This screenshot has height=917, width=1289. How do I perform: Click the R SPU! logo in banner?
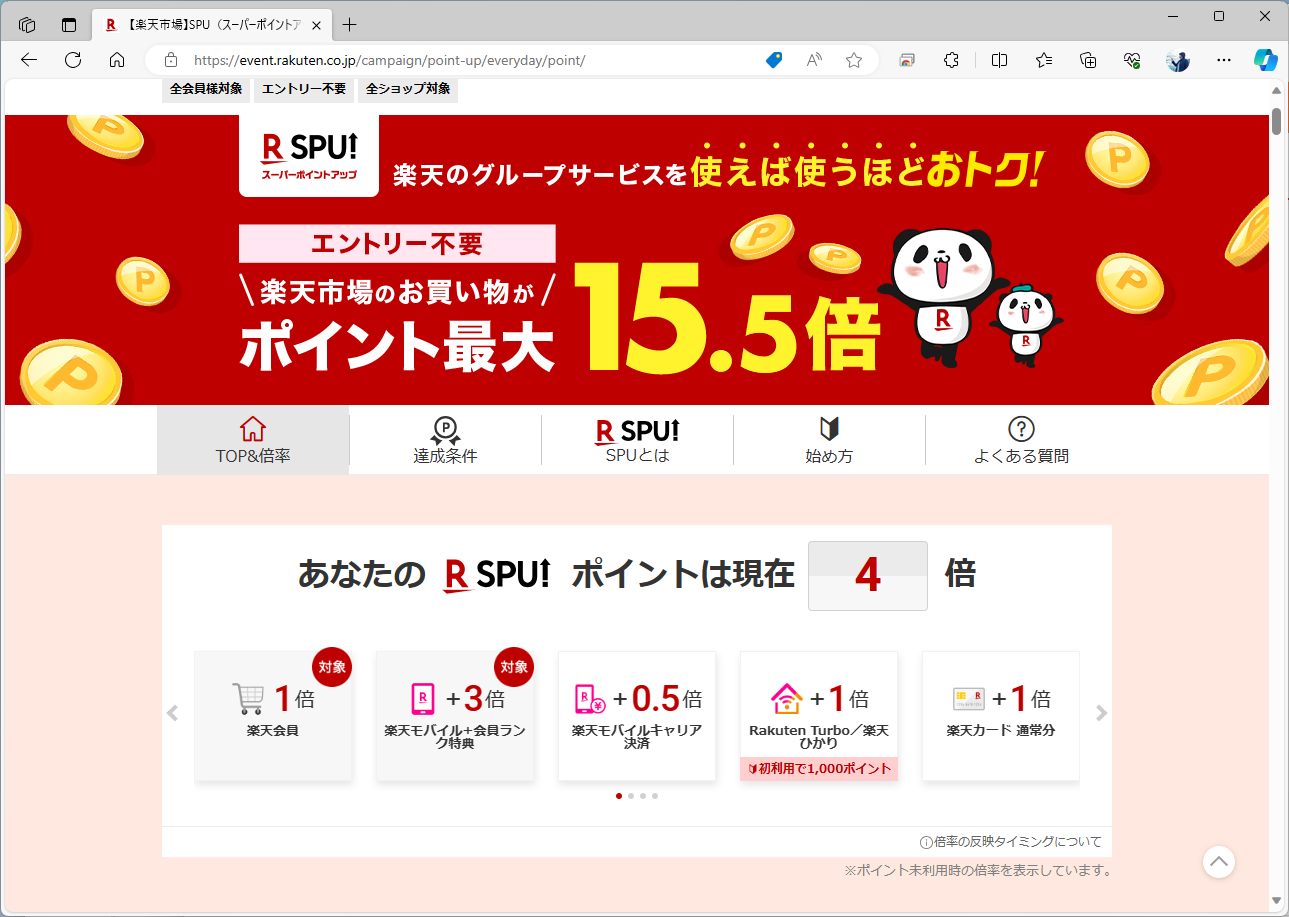coord(309,156)
